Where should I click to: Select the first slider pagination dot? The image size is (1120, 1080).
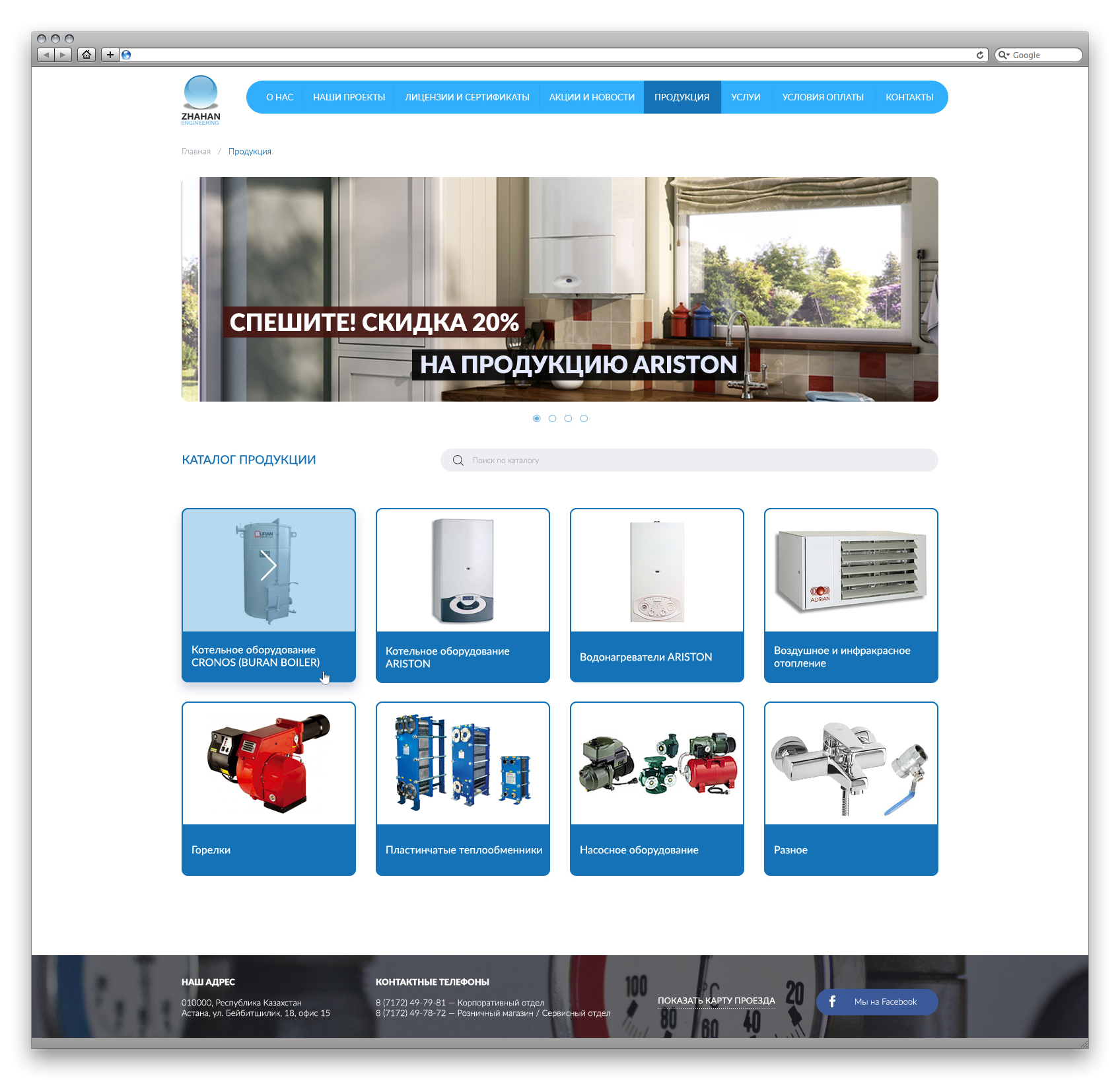[x=536, y=418]
